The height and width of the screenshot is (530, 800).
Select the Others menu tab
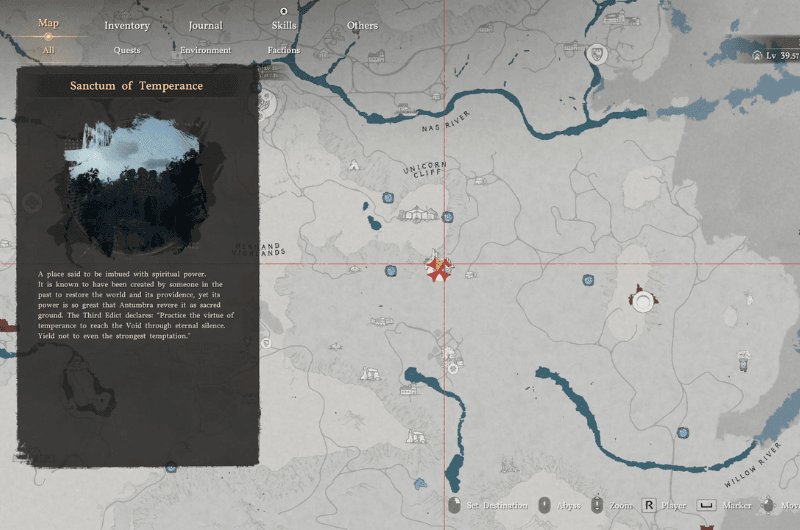click(x=362, y=25)
